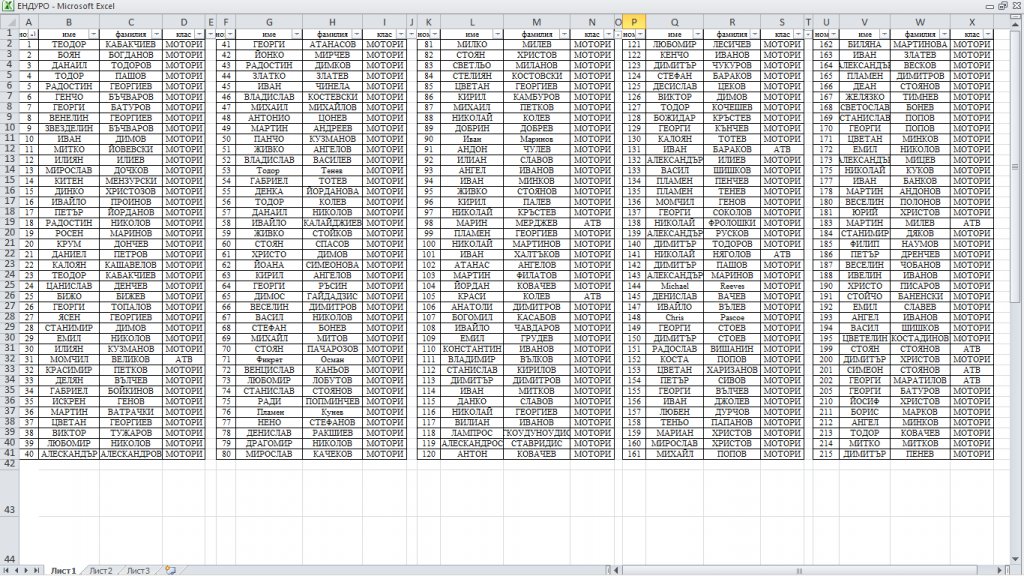Open the filter dropdown in column C
Screen dimensions: 1024x576
pyautogui.click(x=156, y=34)
